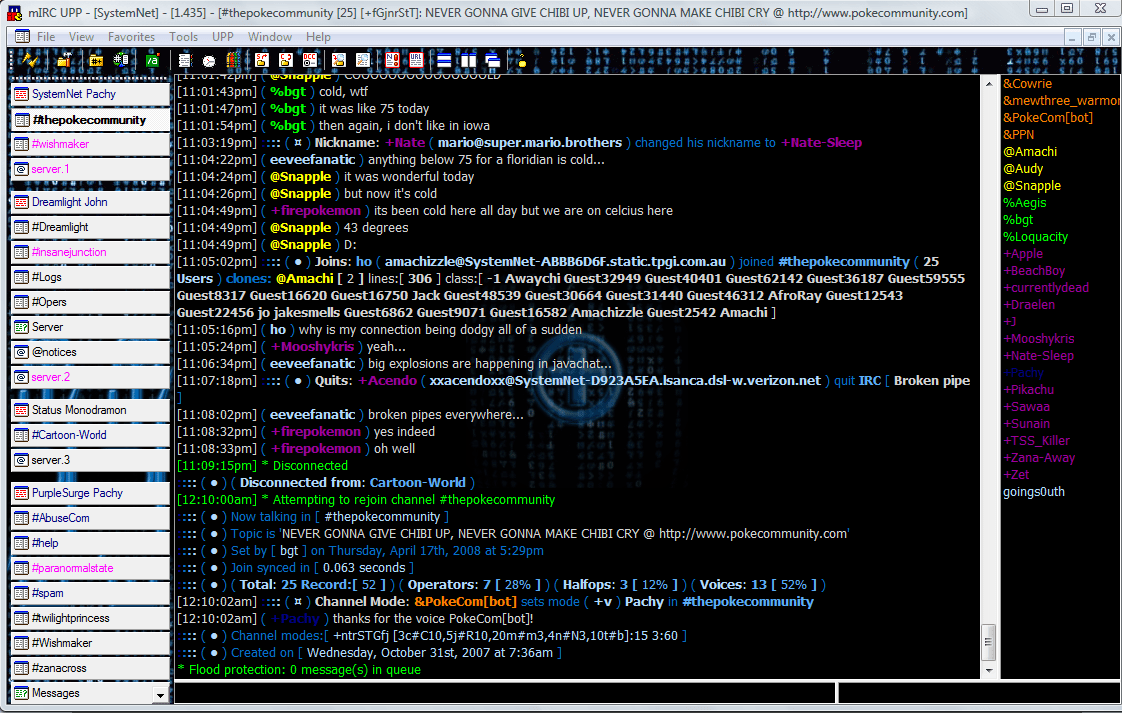1122x713 pixels.
Task: Open the Window menu
Action: 270,37
